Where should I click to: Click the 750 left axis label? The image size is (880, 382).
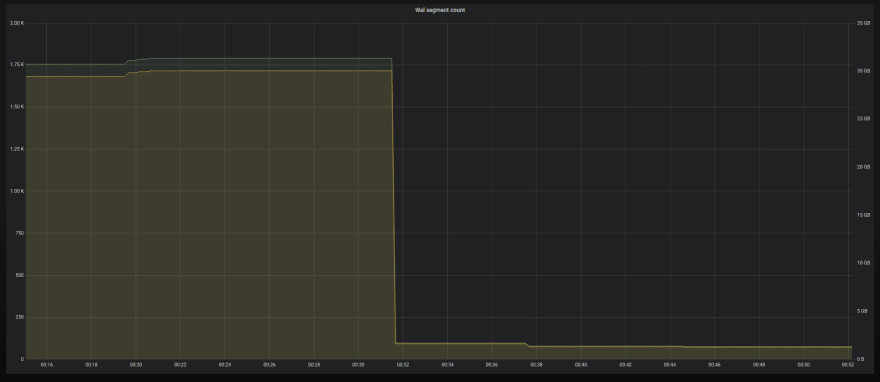19,233
